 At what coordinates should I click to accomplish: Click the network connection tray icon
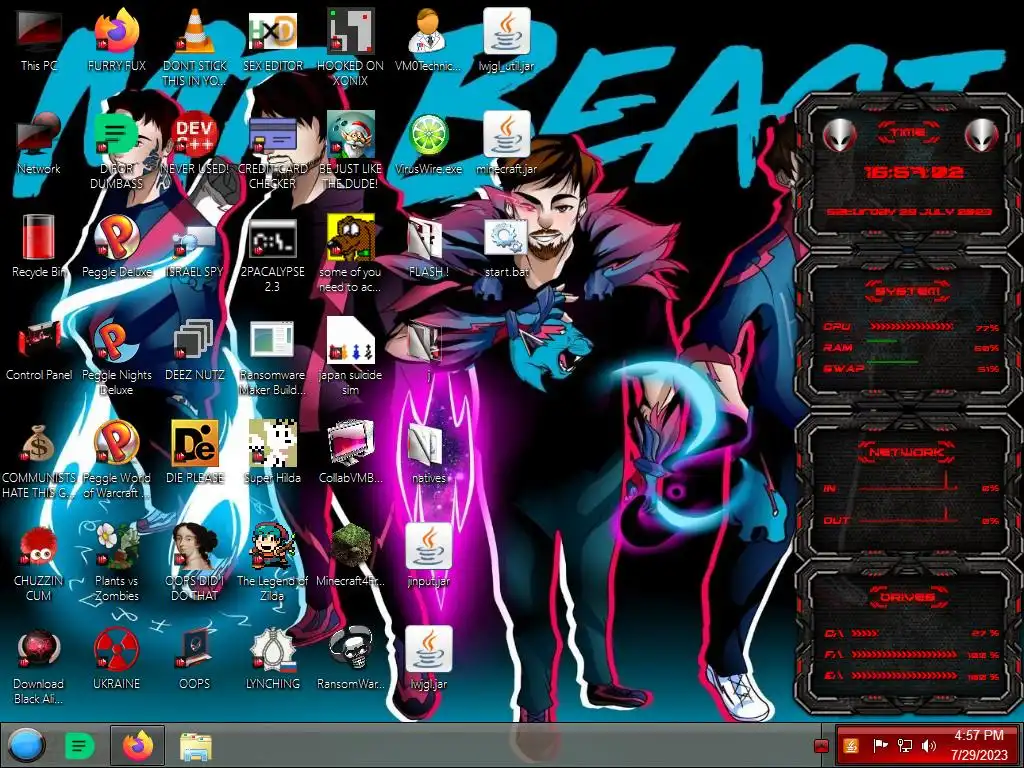905,745
